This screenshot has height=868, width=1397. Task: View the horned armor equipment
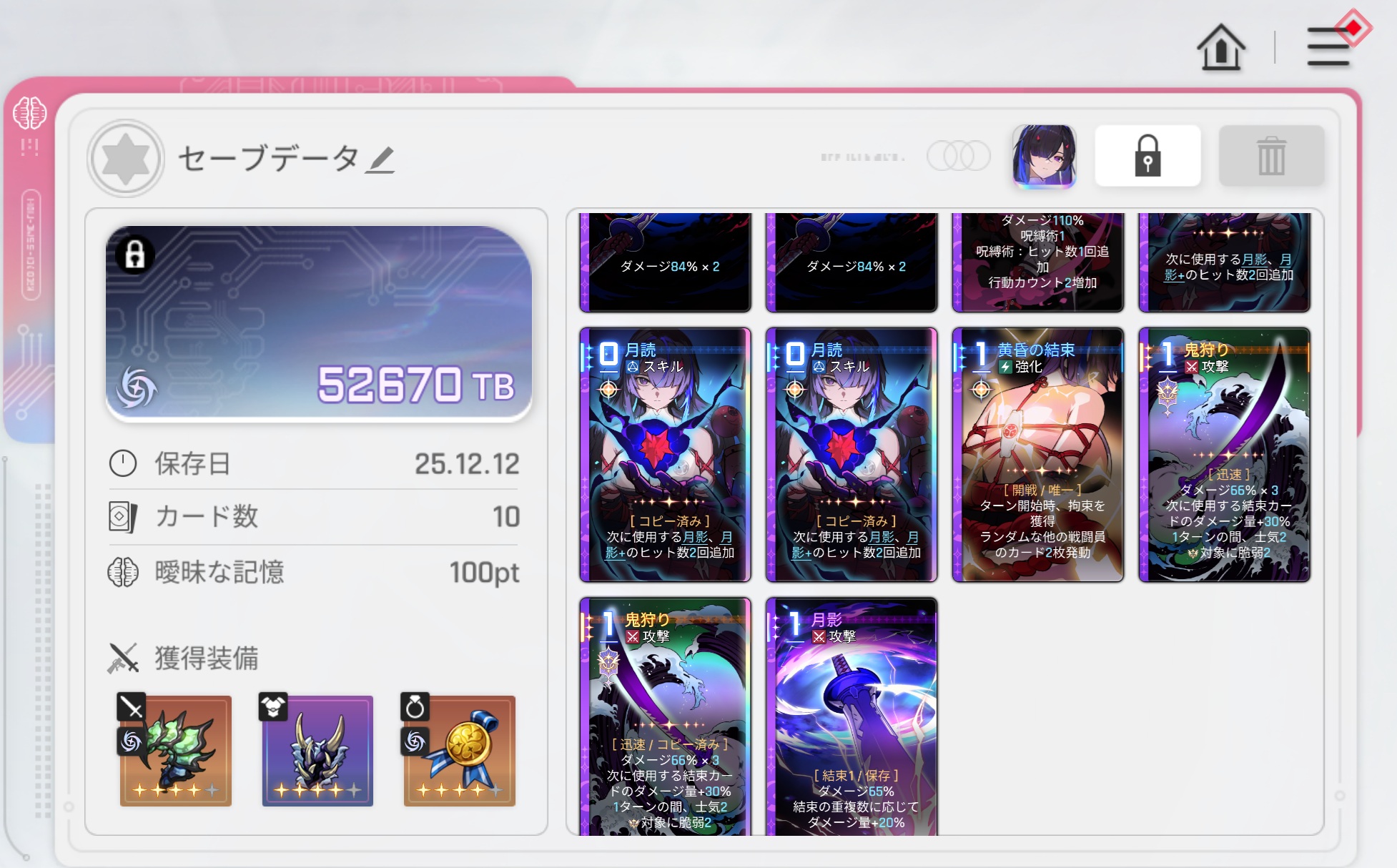[317, 750]
